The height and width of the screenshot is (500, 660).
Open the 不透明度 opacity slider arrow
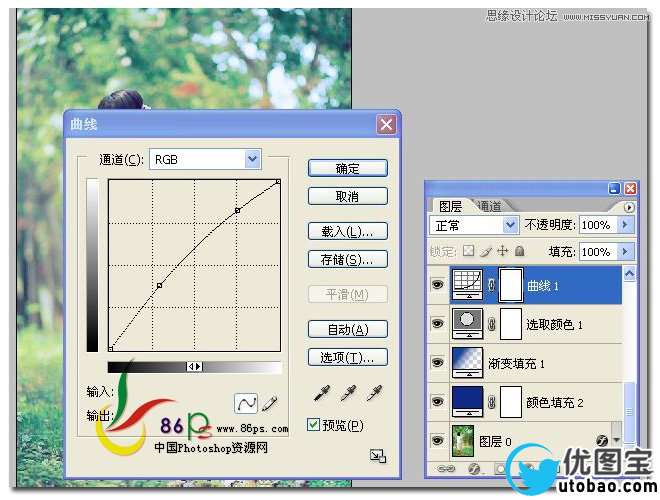pyautogui.click(x=625, y=225)
